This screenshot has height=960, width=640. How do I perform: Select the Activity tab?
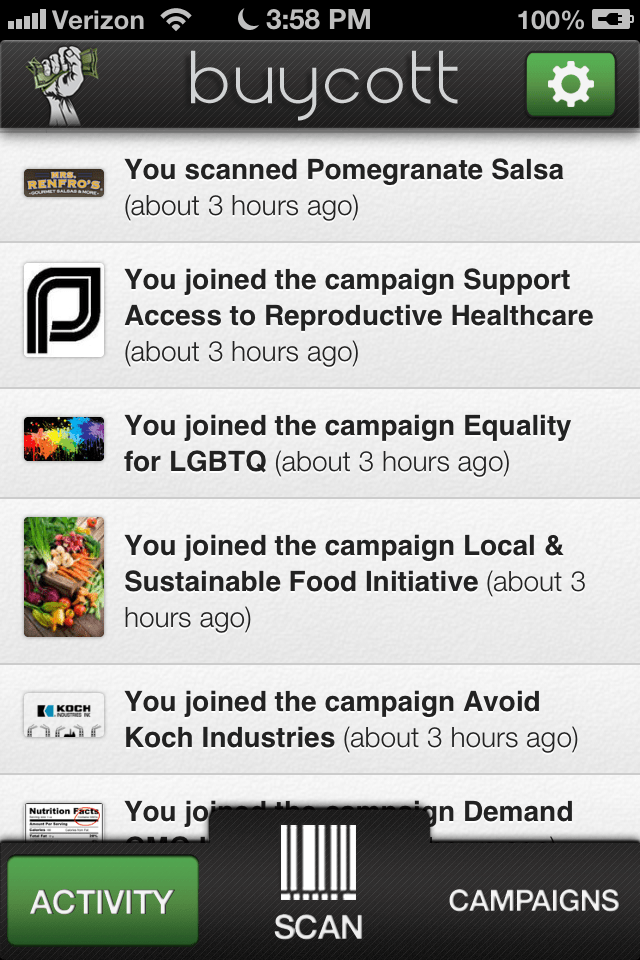point(102,900)
